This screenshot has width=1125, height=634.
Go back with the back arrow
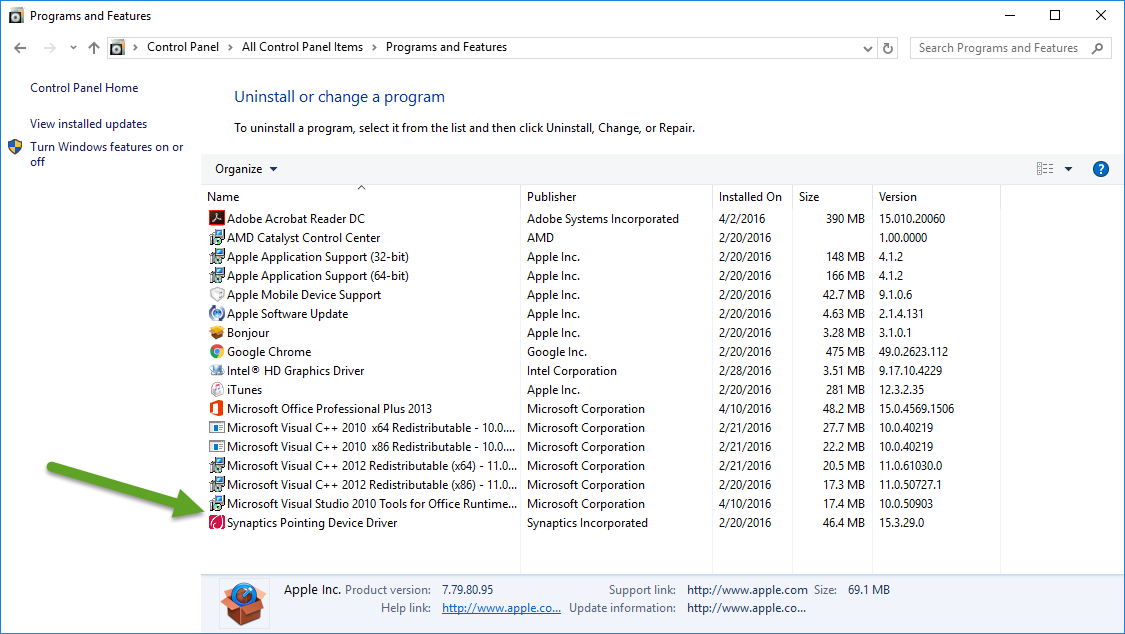click(x=20, y=48)
